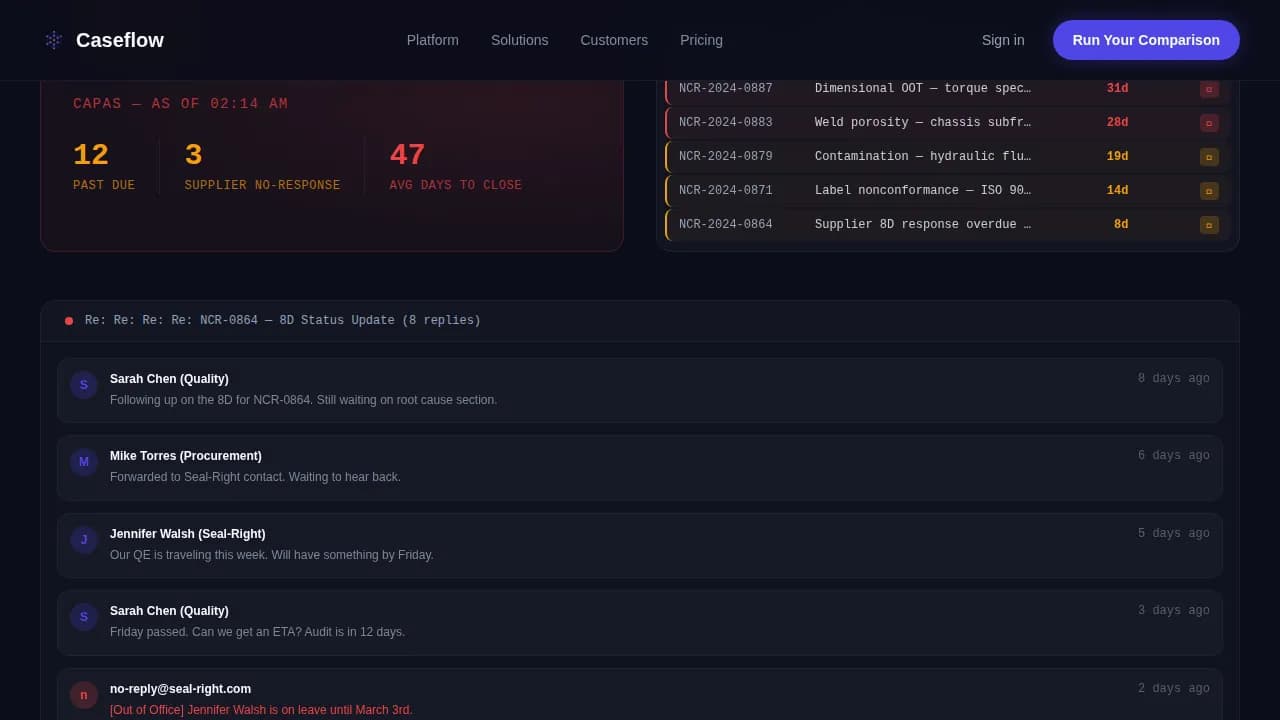Open the Pricing page
Screen dimensions: 1280x720
coord(701,40)
